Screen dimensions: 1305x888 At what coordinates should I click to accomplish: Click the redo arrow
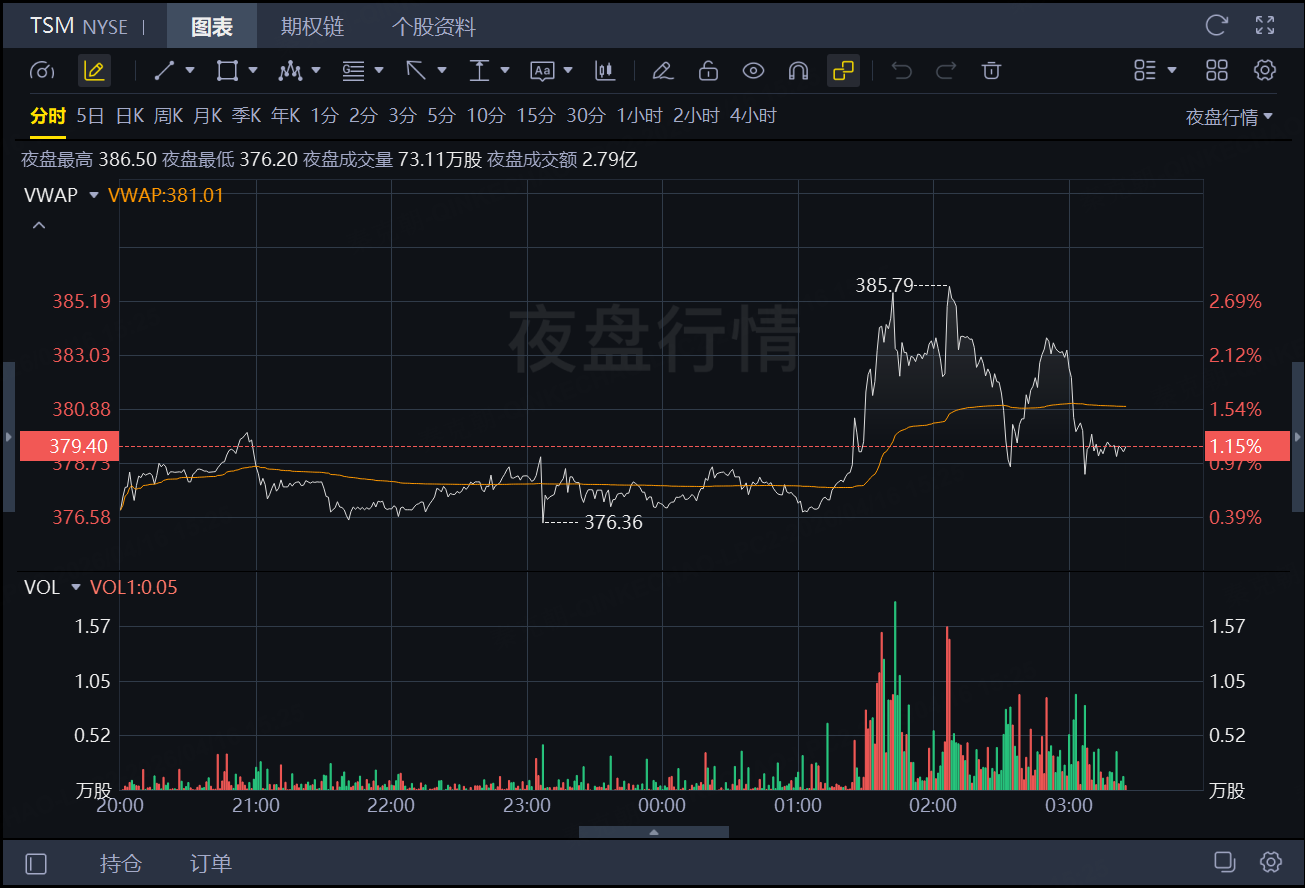click(946, 71)
